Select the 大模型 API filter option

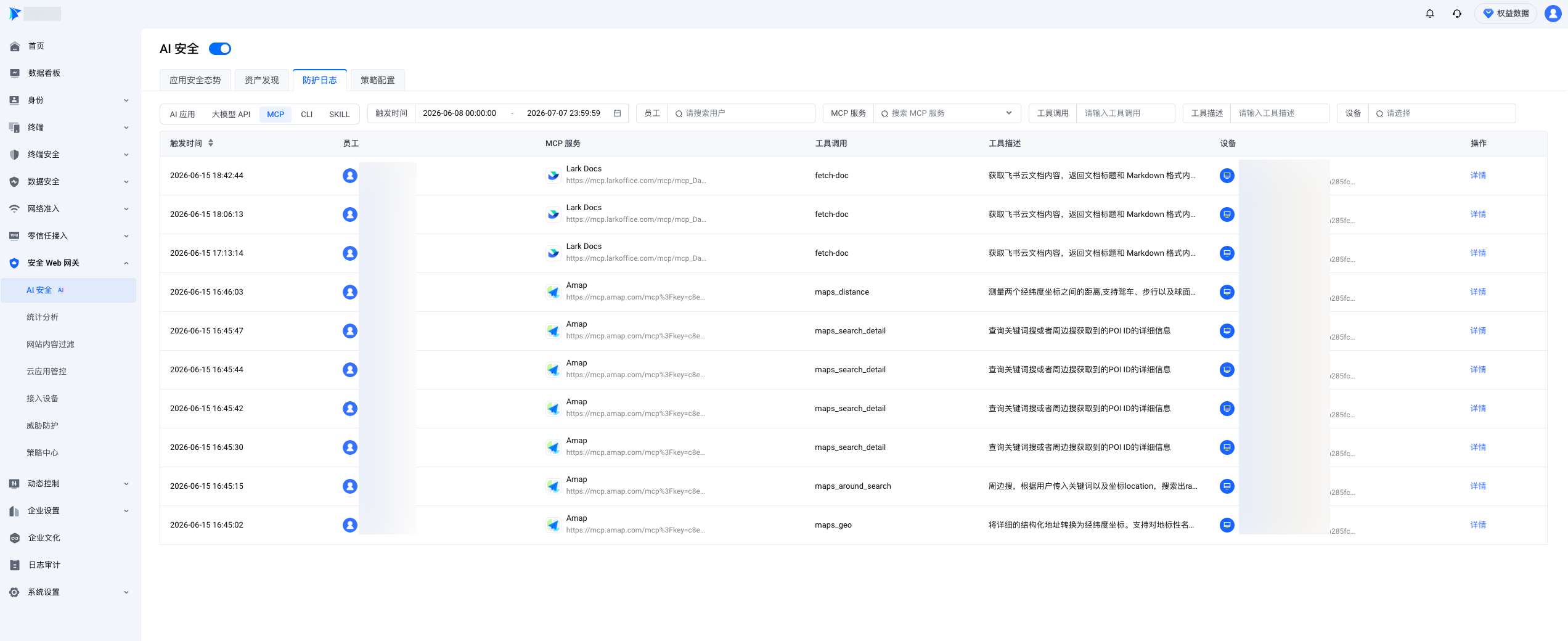coord(231,114)
